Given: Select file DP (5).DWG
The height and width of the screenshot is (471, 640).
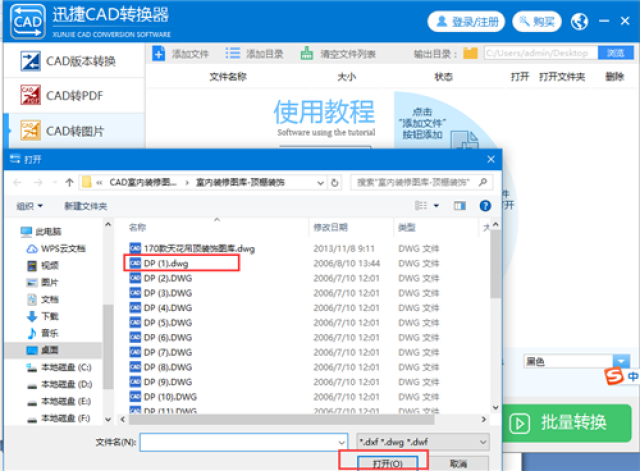Looking at the screenshot, I should (x=161, y=322).
